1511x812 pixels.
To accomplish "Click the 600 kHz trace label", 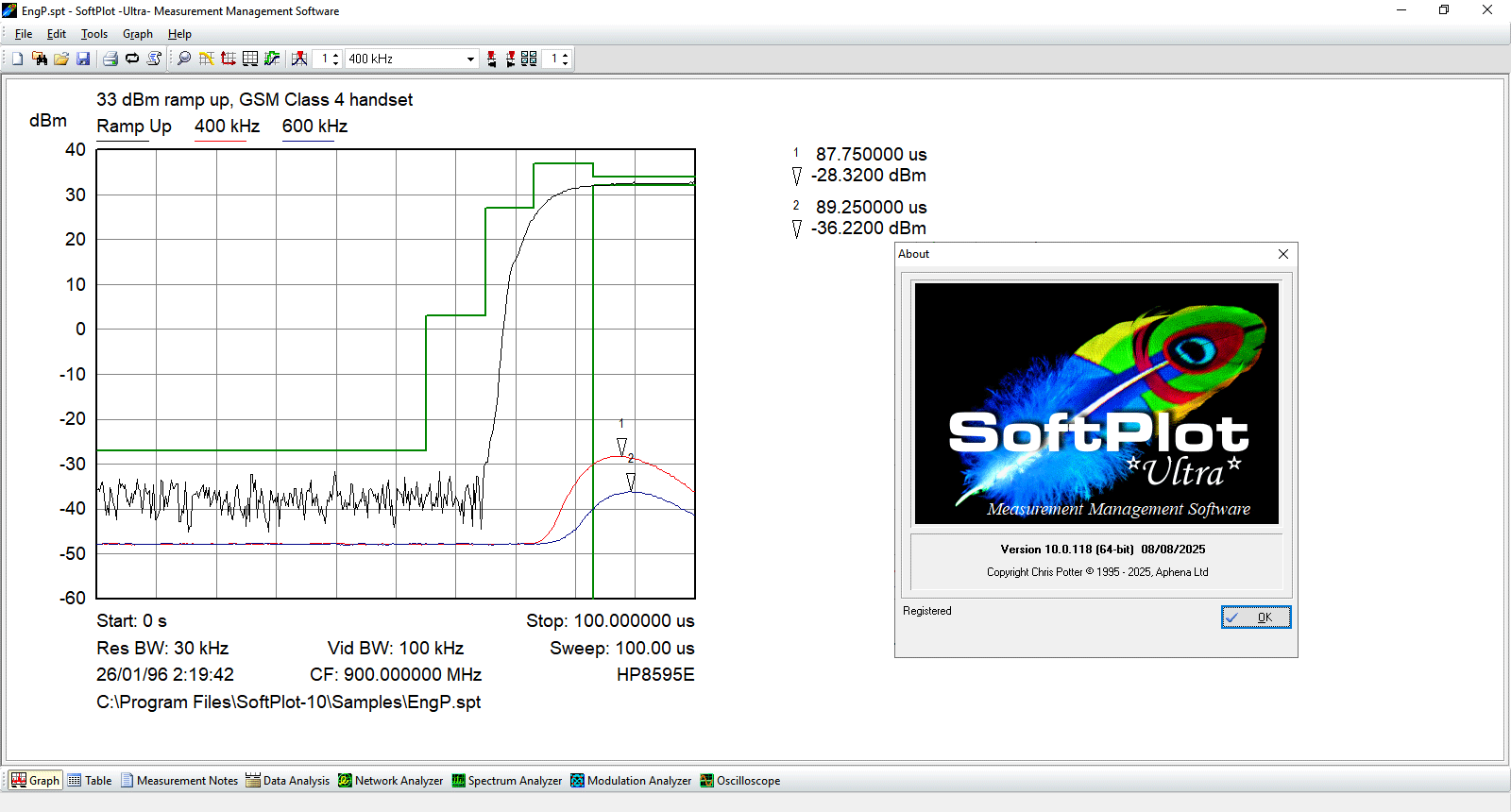I will [x=314, y=127].
